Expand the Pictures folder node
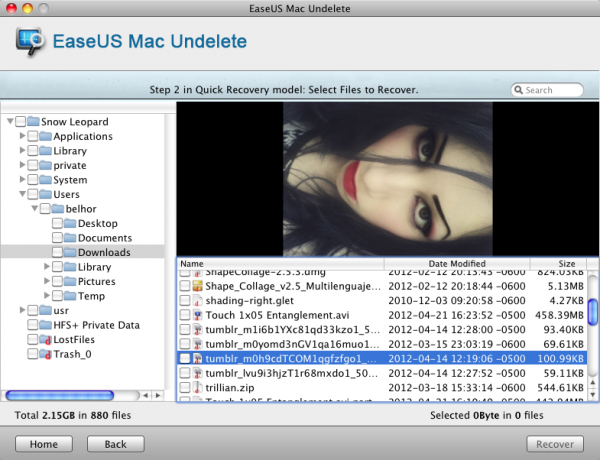This screenshot has width=600, height=460. pyautogui.click(x=47, y=281)
